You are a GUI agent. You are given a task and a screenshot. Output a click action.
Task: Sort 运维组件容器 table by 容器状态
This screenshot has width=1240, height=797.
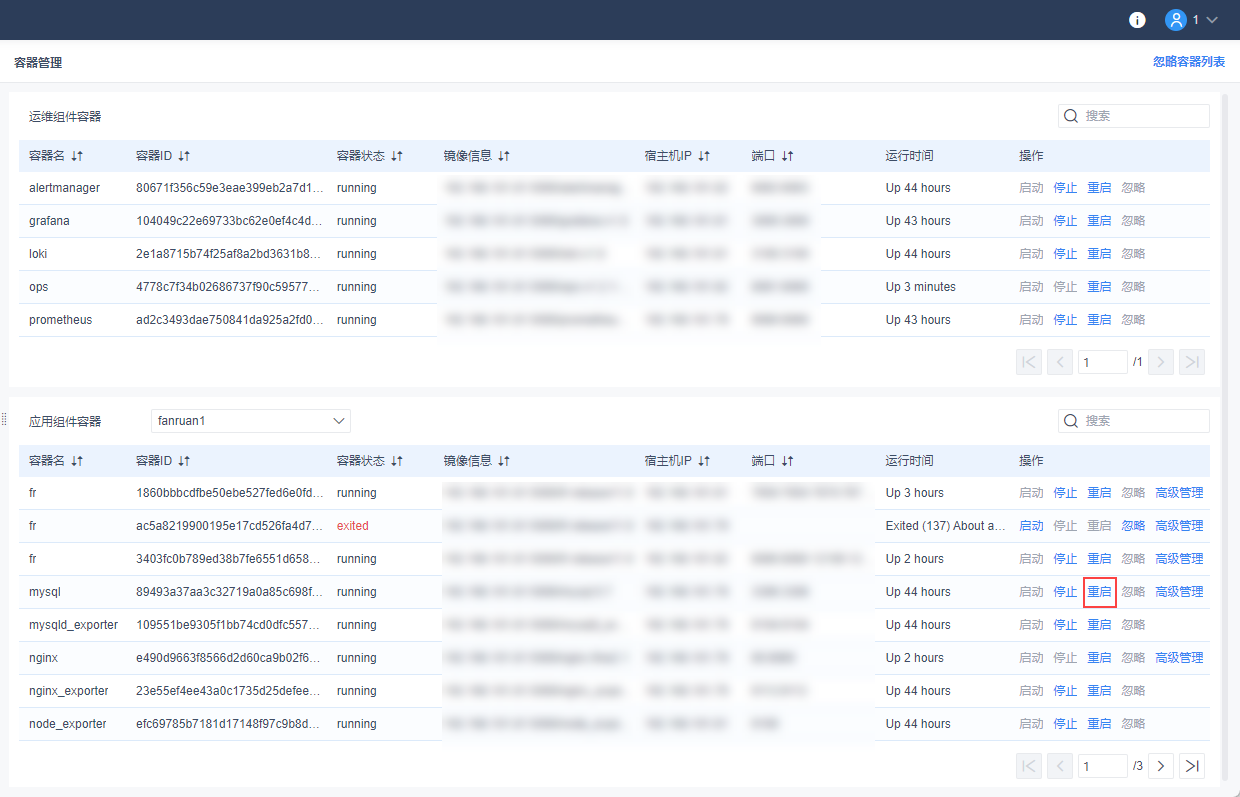pyautogui.click(x=397, y=156)
